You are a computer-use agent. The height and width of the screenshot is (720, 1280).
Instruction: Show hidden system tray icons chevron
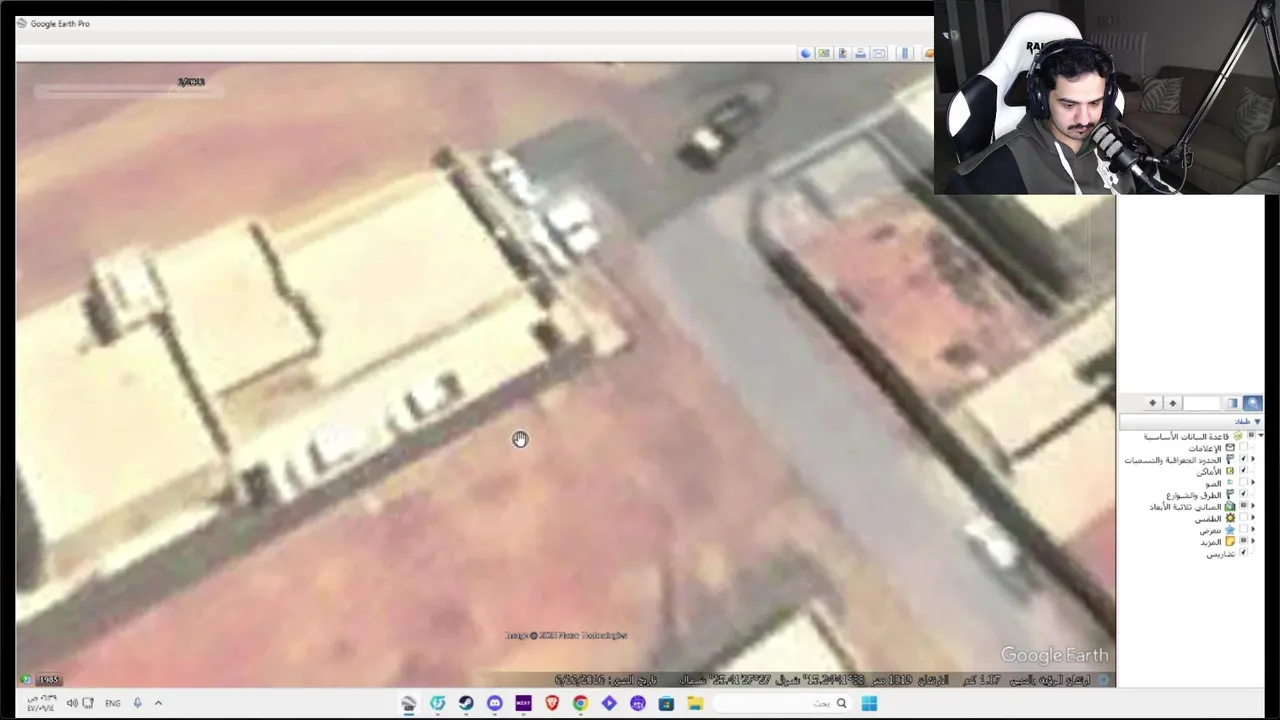point(158,703)
